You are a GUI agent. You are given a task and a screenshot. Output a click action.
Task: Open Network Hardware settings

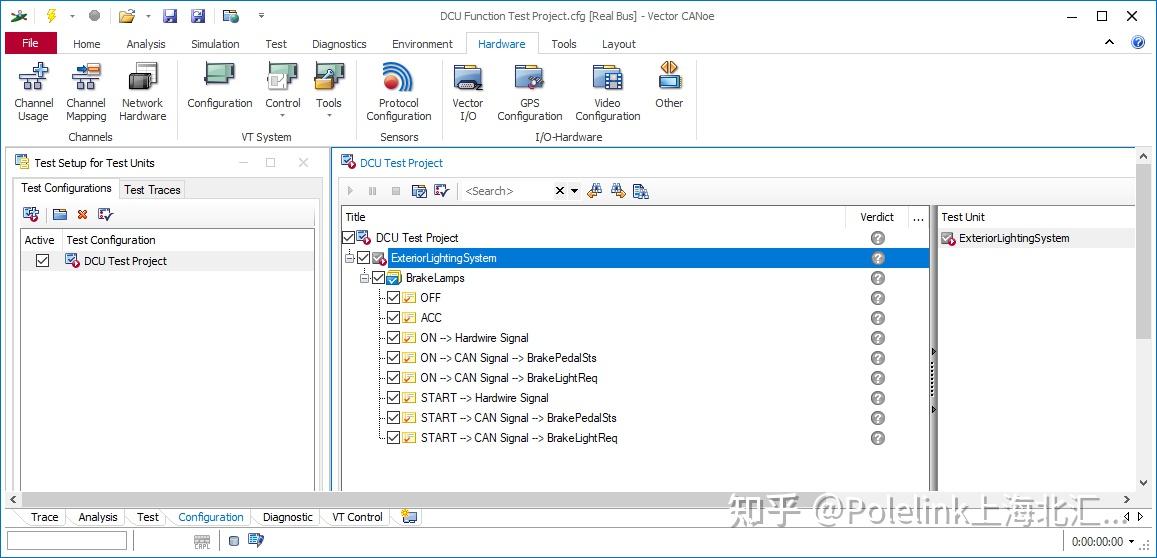(x=142, y=93)
